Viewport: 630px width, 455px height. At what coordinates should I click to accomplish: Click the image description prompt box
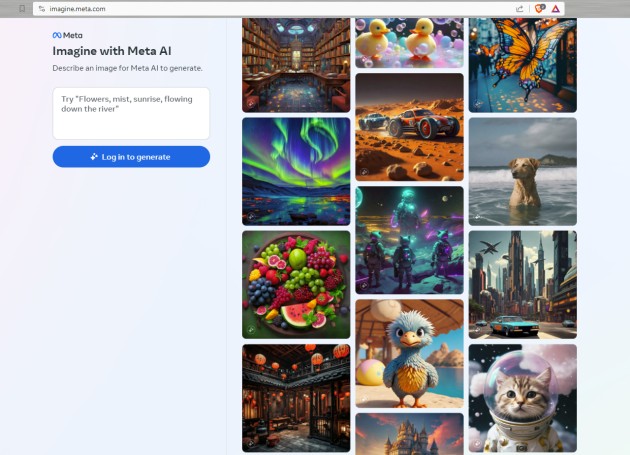click(131, 113)
